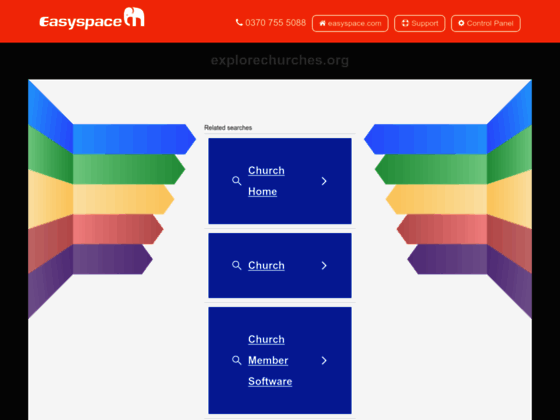This screenshot has width=560, height=420.
Task: Click the chevron arrow on Church Home card
Action: click(x=324, y=181)
